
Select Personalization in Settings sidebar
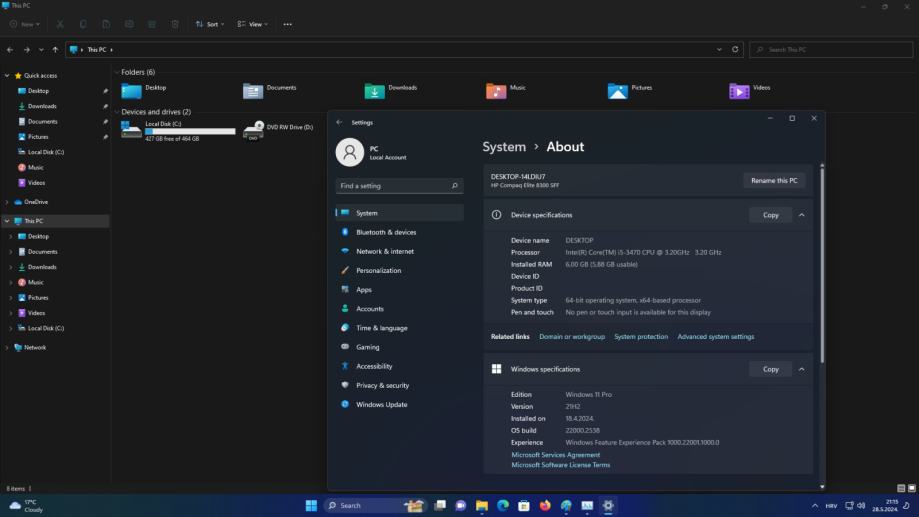click(x=378, y=270)
